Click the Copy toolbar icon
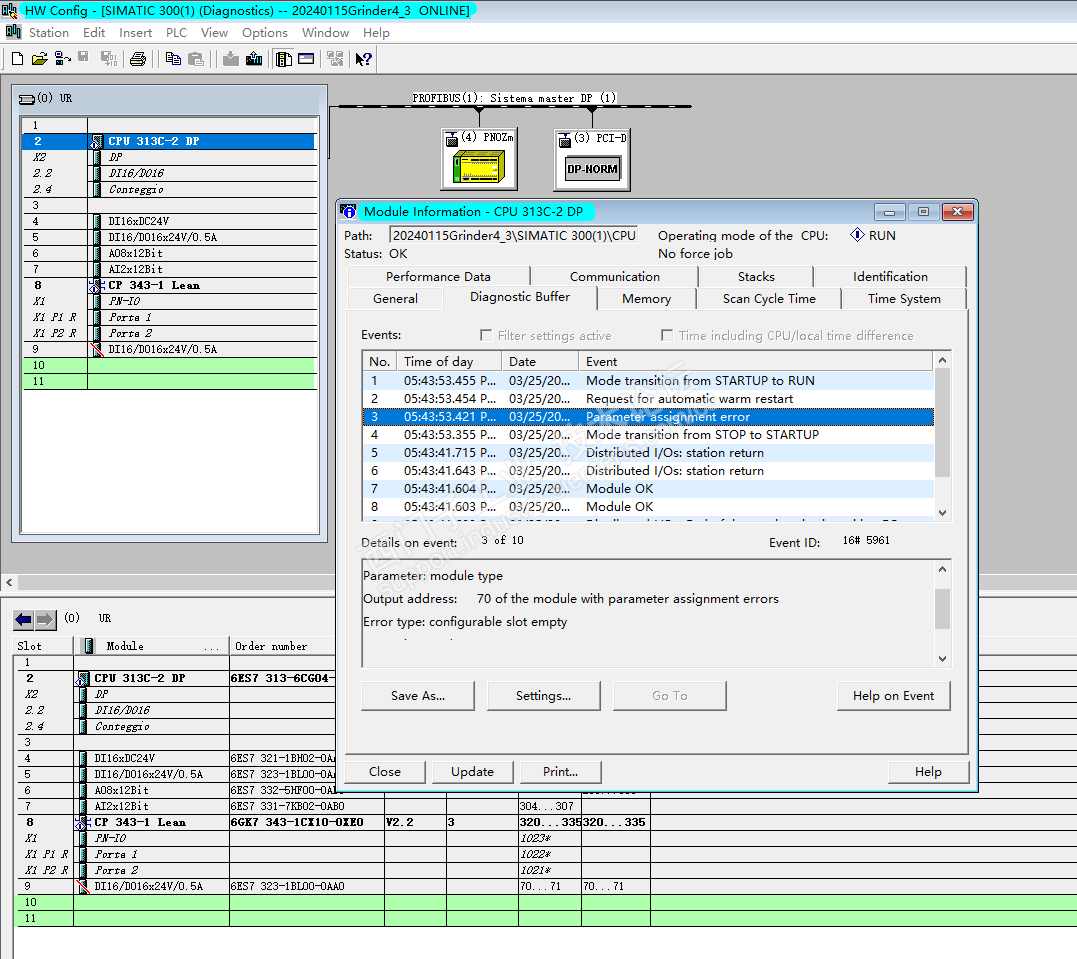This screenshot has height=959, width=1077. click(173, 59)
